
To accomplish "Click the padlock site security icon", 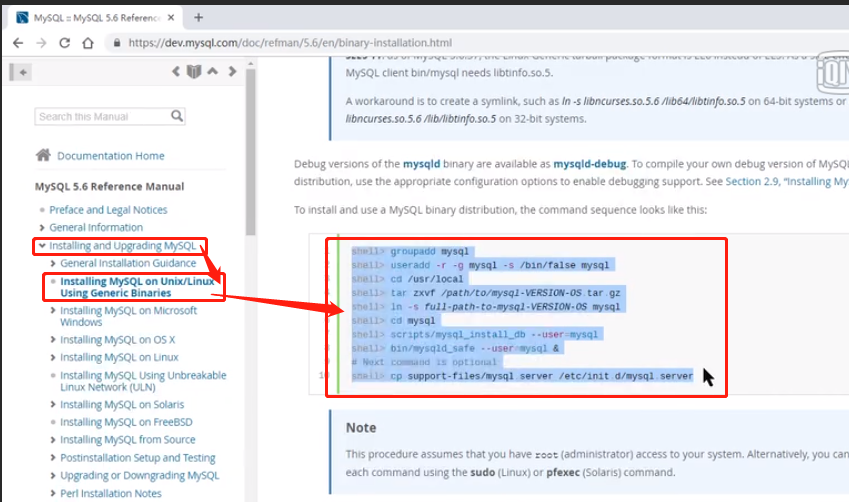I will point(116,43).
